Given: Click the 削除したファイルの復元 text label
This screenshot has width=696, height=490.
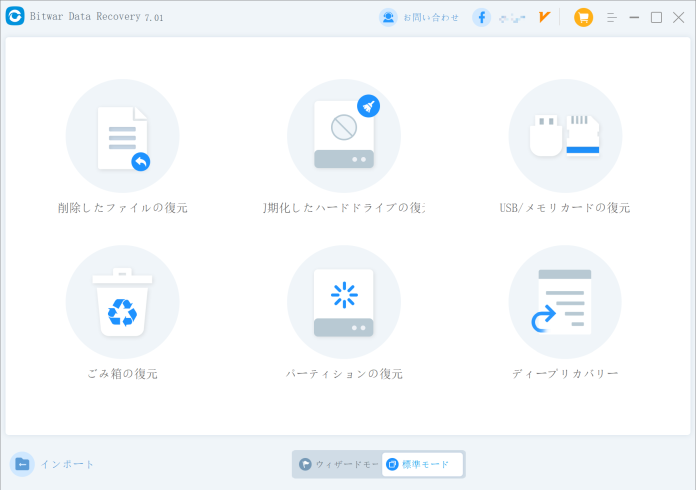Looking at the screenshot, I should pos(122,208).
